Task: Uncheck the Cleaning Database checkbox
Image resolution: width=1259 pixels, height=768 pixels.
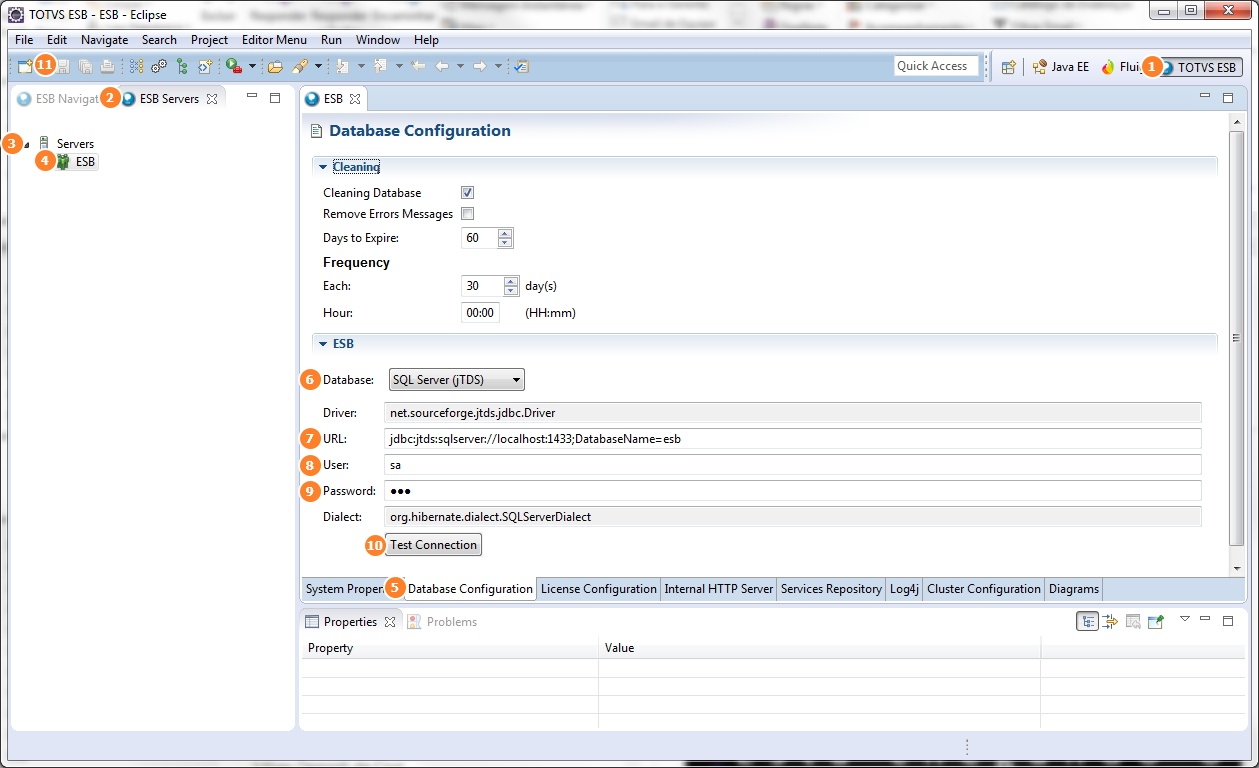Action: 467,193
